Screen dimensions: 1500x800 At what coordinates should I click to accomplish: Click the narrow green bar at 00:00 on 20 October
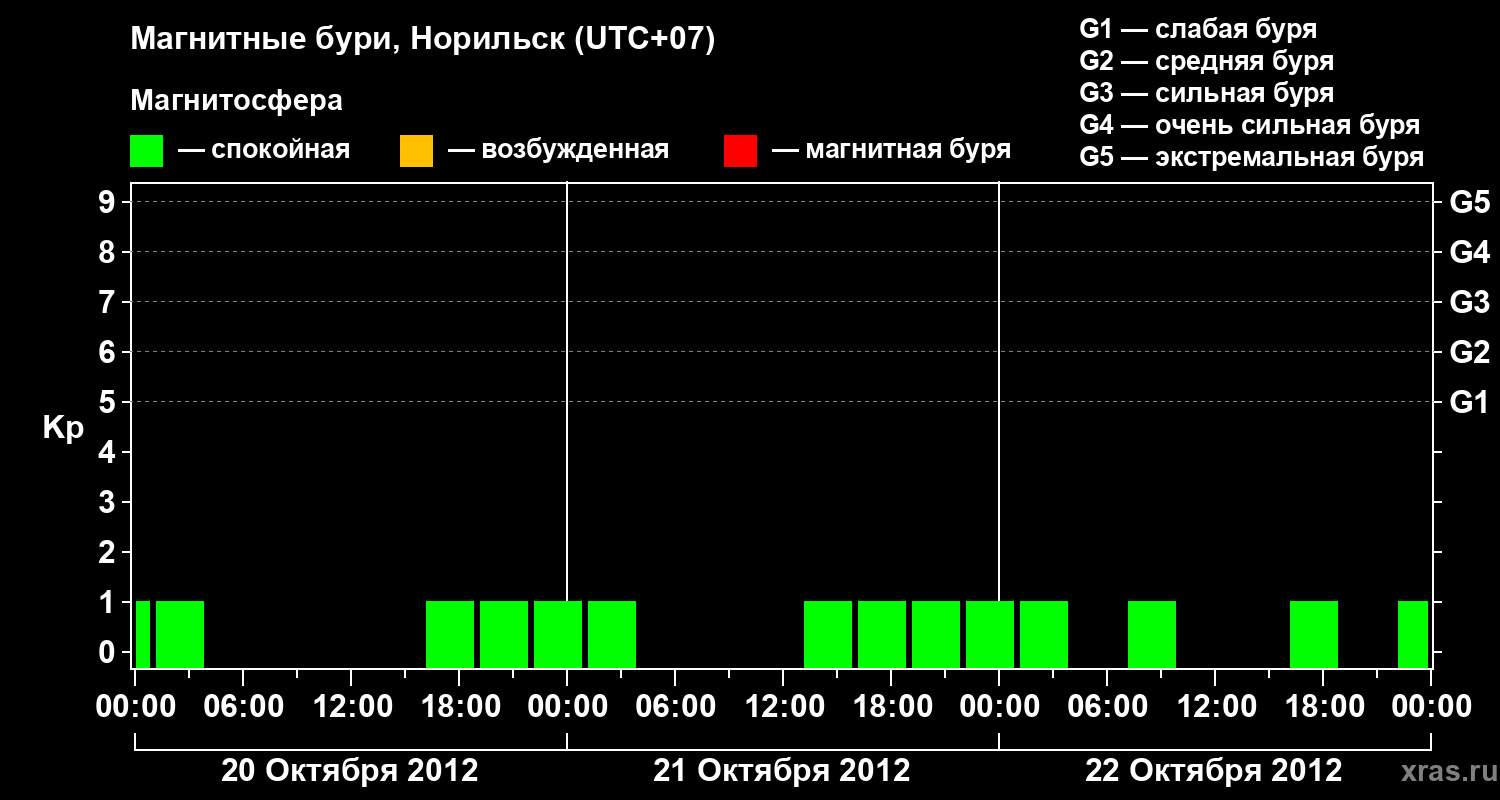pos(143,634)
